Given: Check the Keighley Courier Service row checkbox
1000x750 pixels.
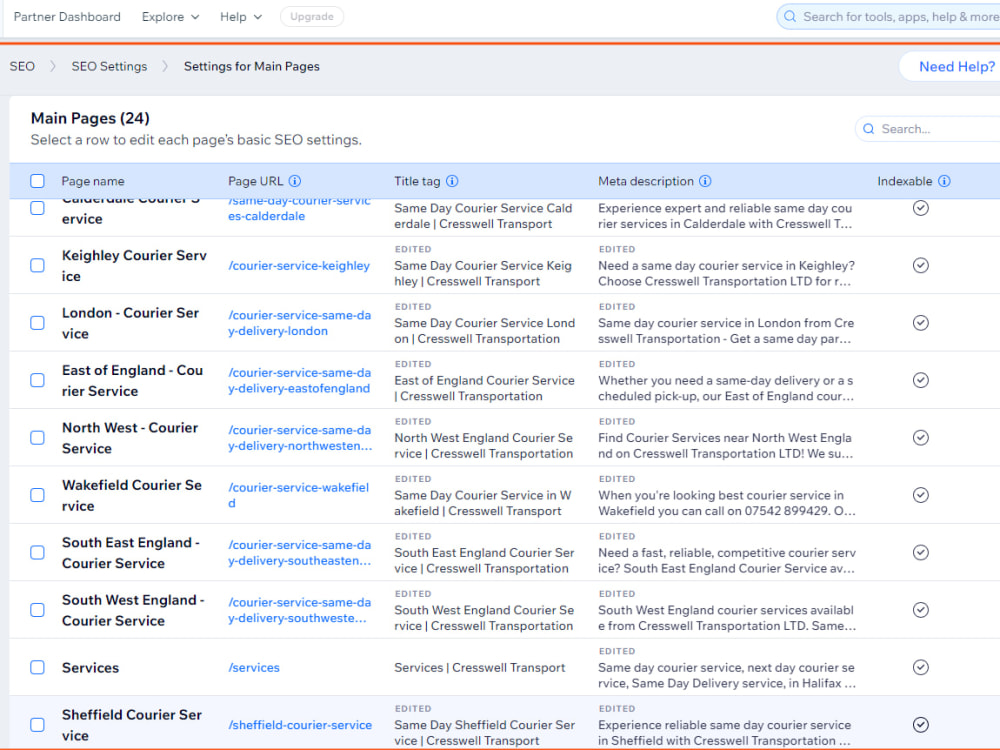Looking at the screenshot, I should (38, 265).
